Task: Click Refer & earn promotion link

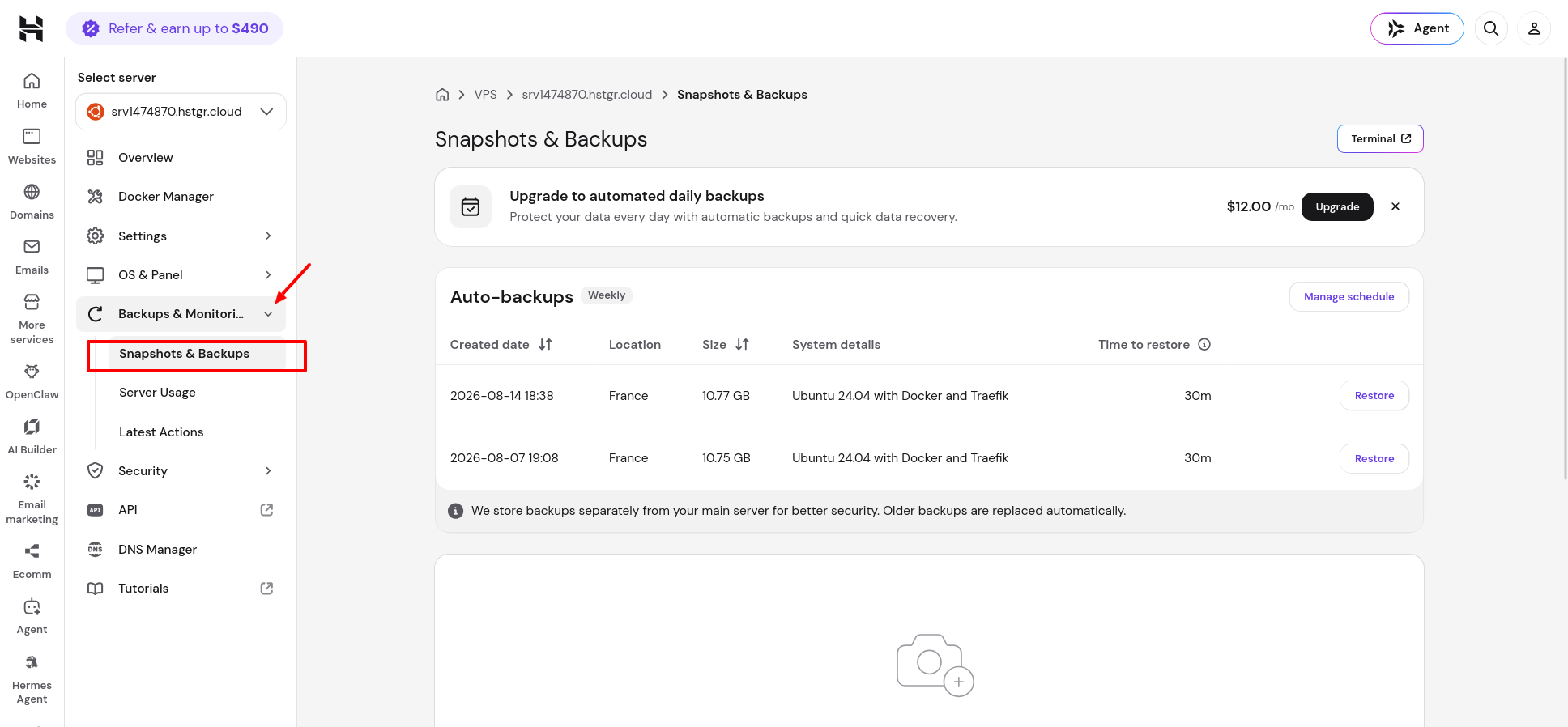Action: 174,28
